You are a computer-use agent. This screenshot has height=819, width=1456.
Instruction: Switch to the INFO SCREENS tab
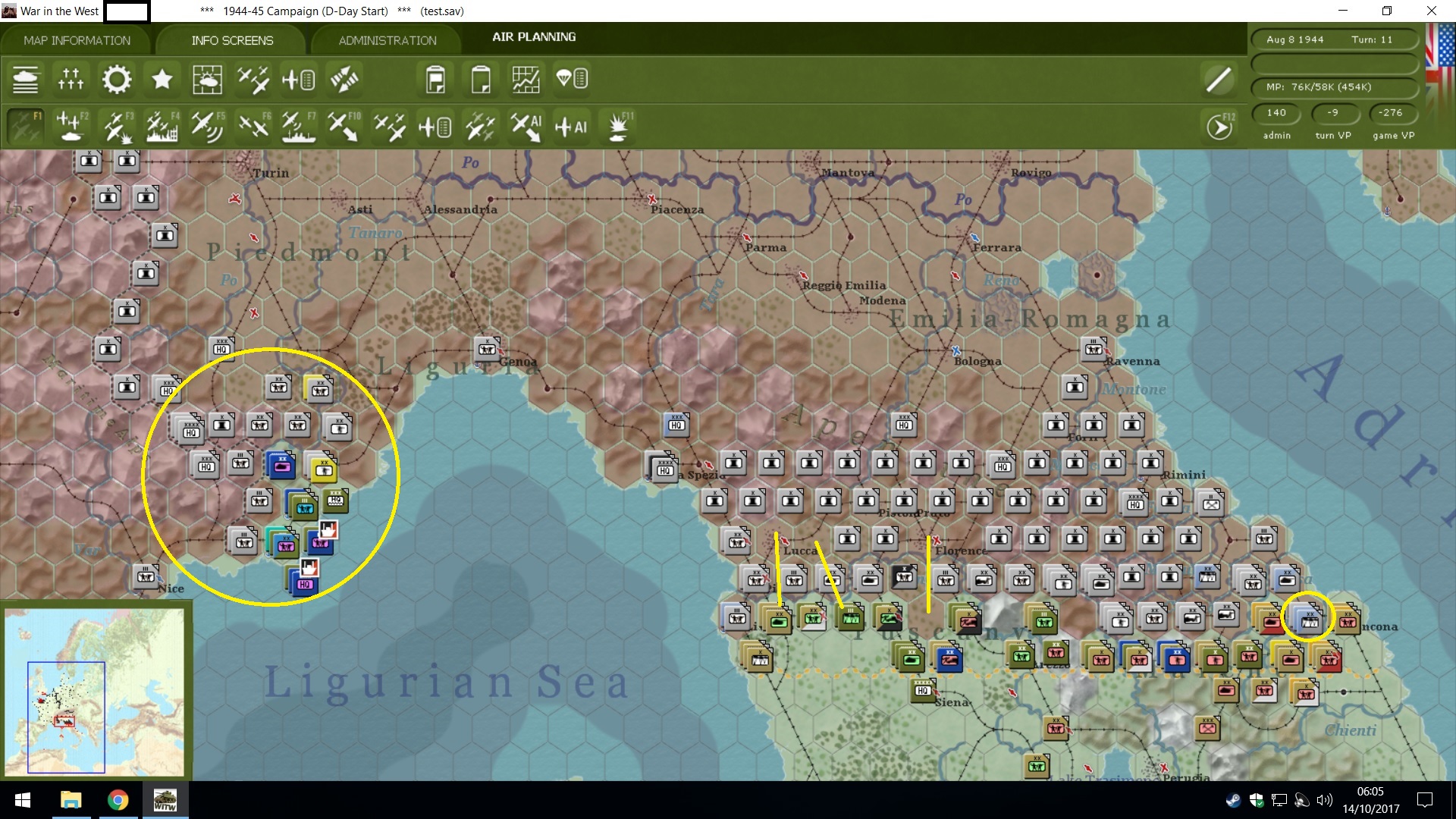(x=232, y=40)
